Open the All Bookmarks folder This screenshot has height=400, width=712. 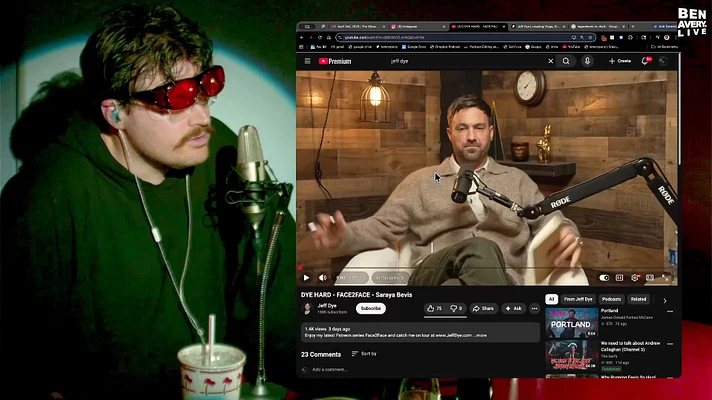664,47
